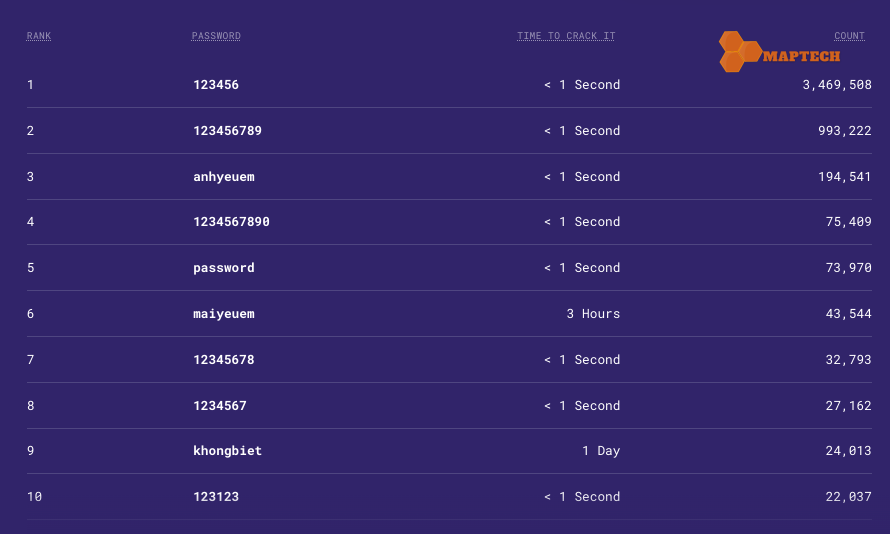The height and width of the screenshot is (534, 890).
Task: Sort by the Password column header
Action: pos(216,36)
